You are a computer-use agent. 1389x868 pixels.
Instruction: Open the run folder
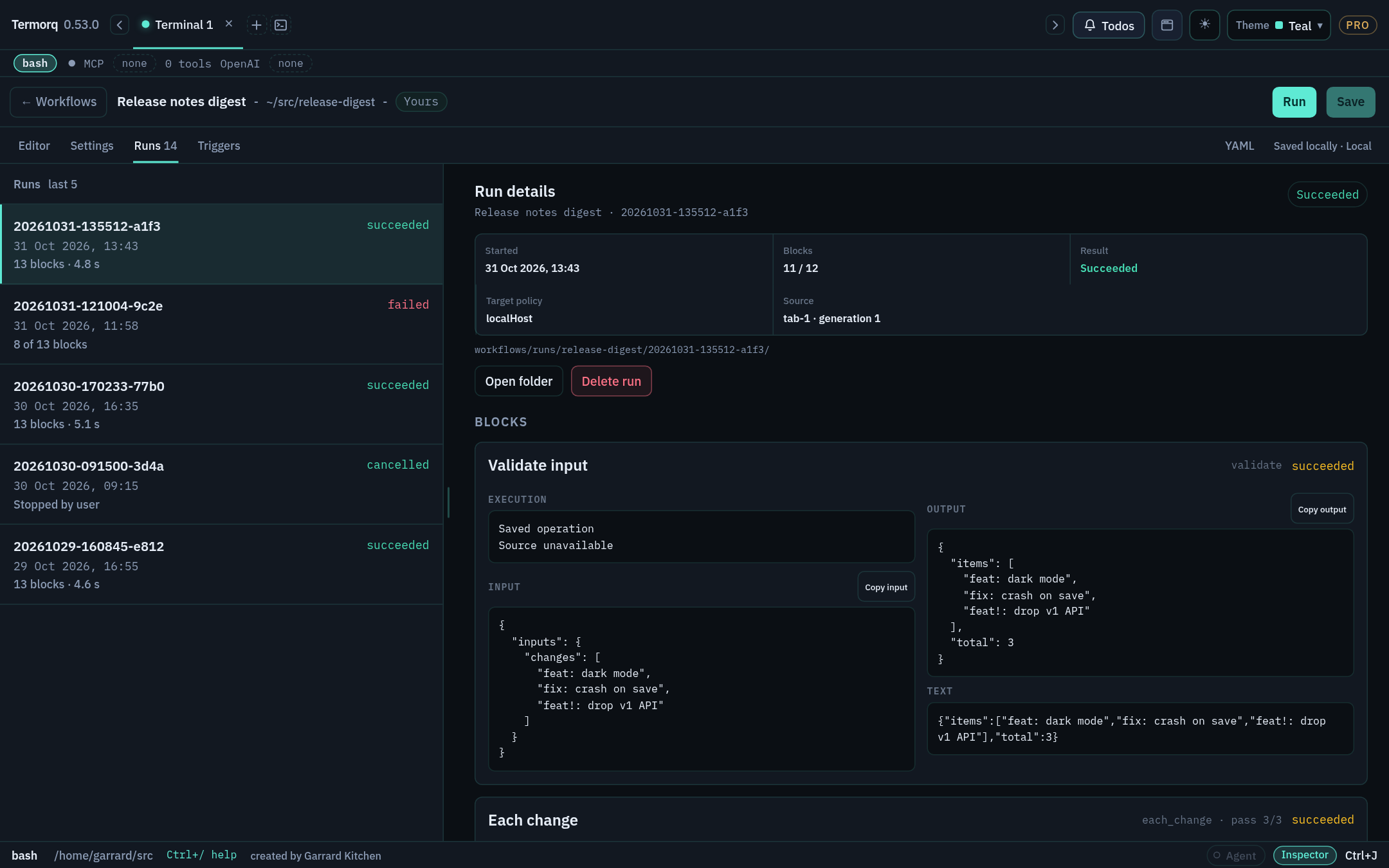click(519, 381)
